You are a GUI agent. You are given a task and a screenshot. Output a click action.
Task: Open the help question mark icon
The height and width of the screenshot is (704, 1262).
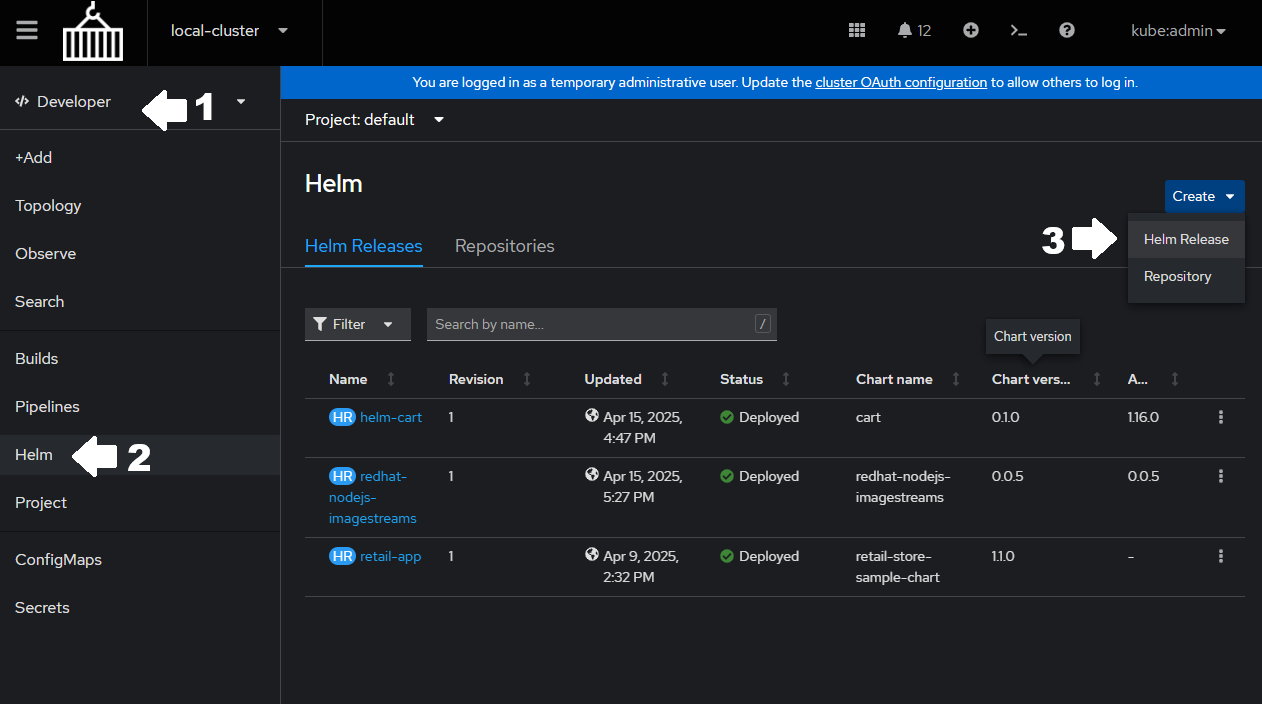coord(1066,30)
